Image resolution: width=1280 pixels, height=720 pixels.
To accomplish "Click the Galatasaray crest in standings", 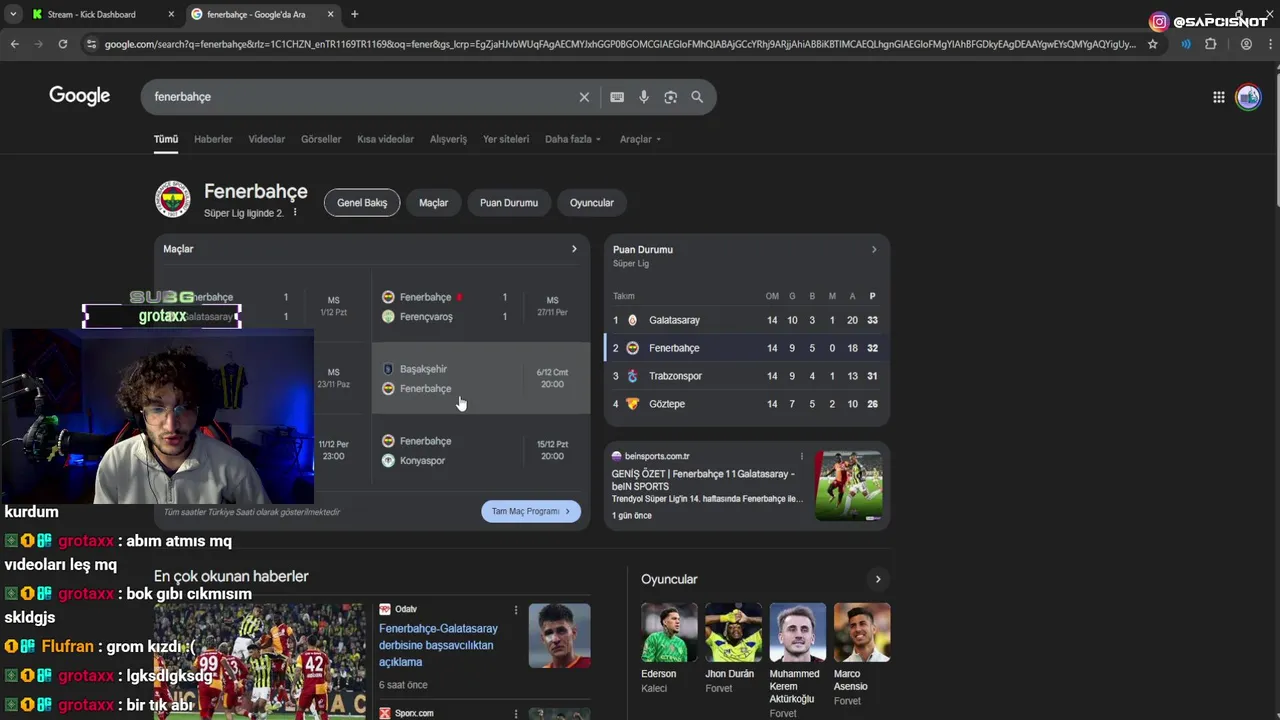I will pos(632,320).
